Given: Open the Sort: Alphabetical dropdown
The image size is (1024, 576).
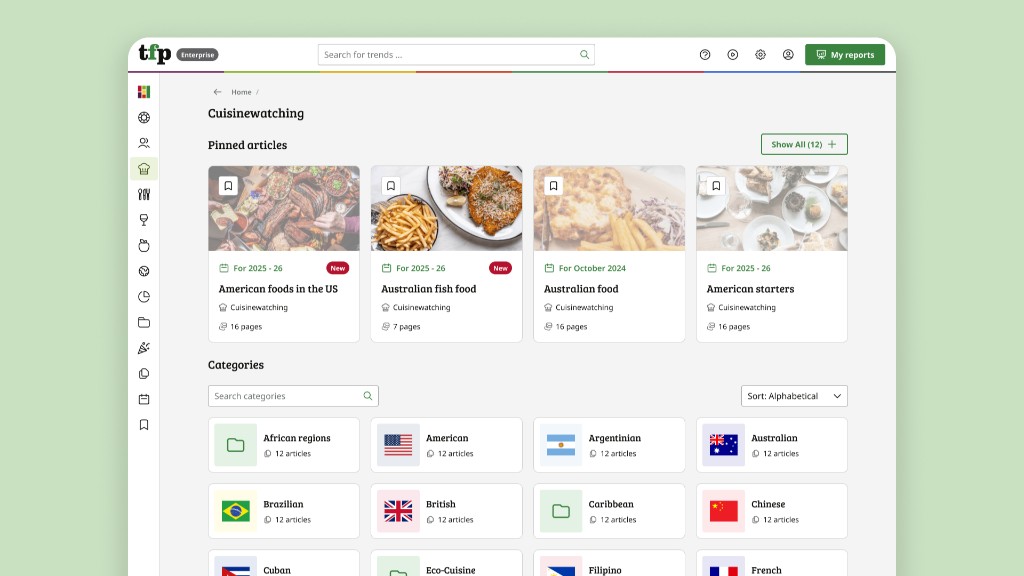Looking at the screenshot, I should (x=794, y=396).
